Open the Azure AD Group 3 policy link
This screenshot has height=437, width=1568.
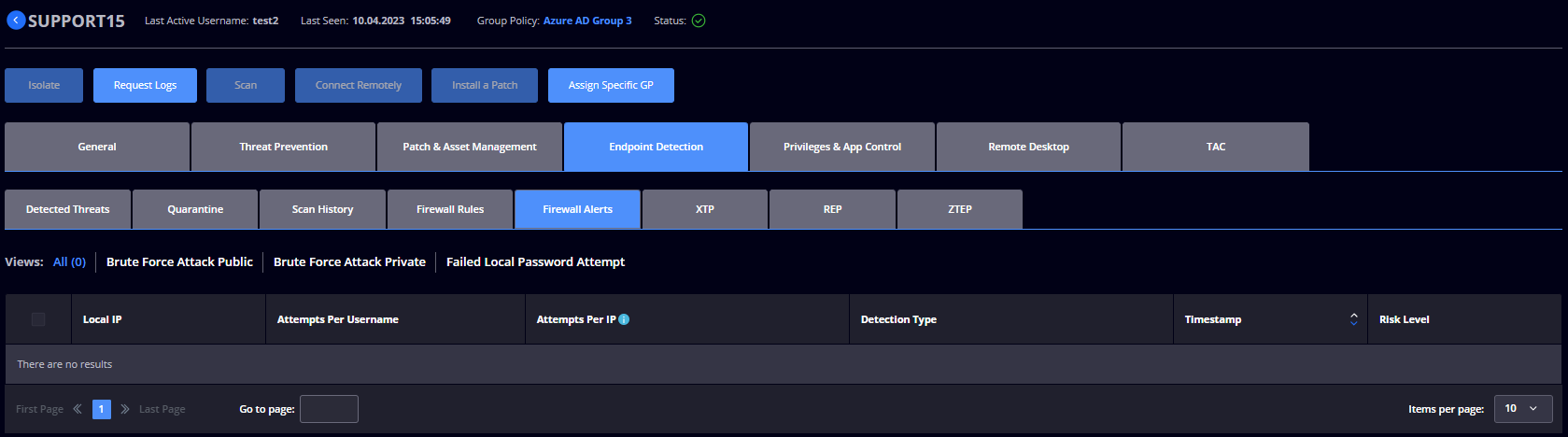coord(587,21)
